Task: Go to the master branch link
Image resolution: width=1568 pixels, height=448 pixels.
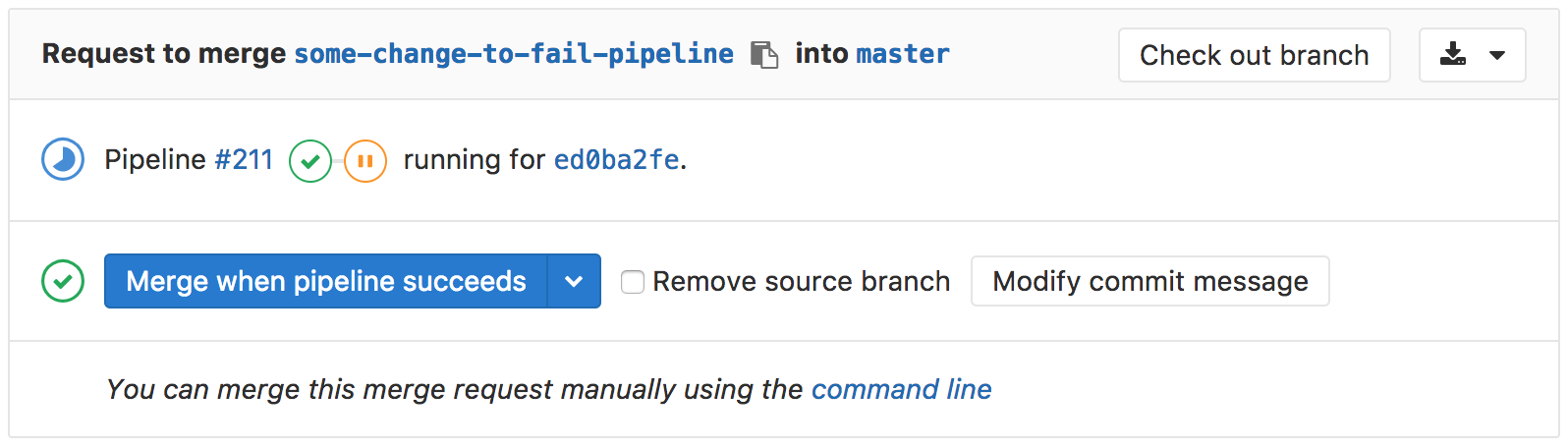Action: click(x=903, y=54)
